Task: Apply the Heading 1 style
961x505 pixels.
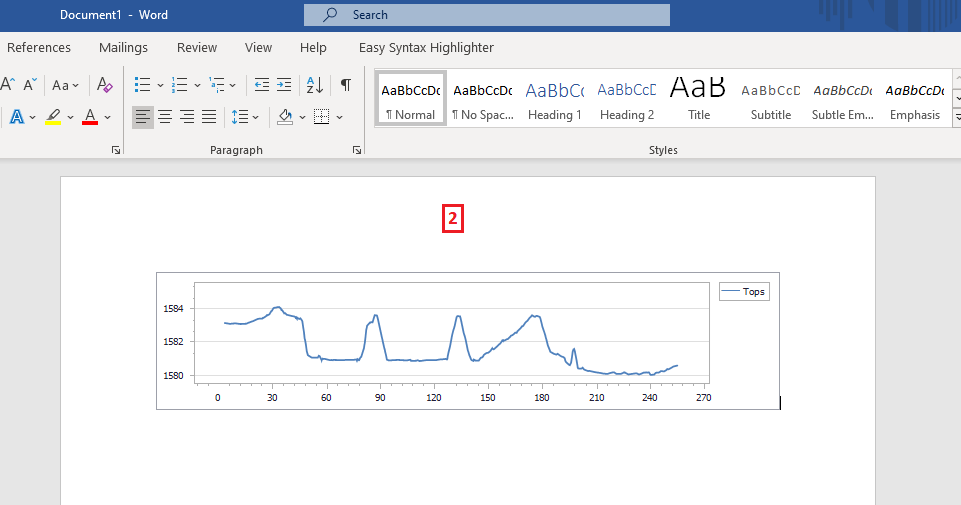Action: pyautogui.click(x=555, y=100)
